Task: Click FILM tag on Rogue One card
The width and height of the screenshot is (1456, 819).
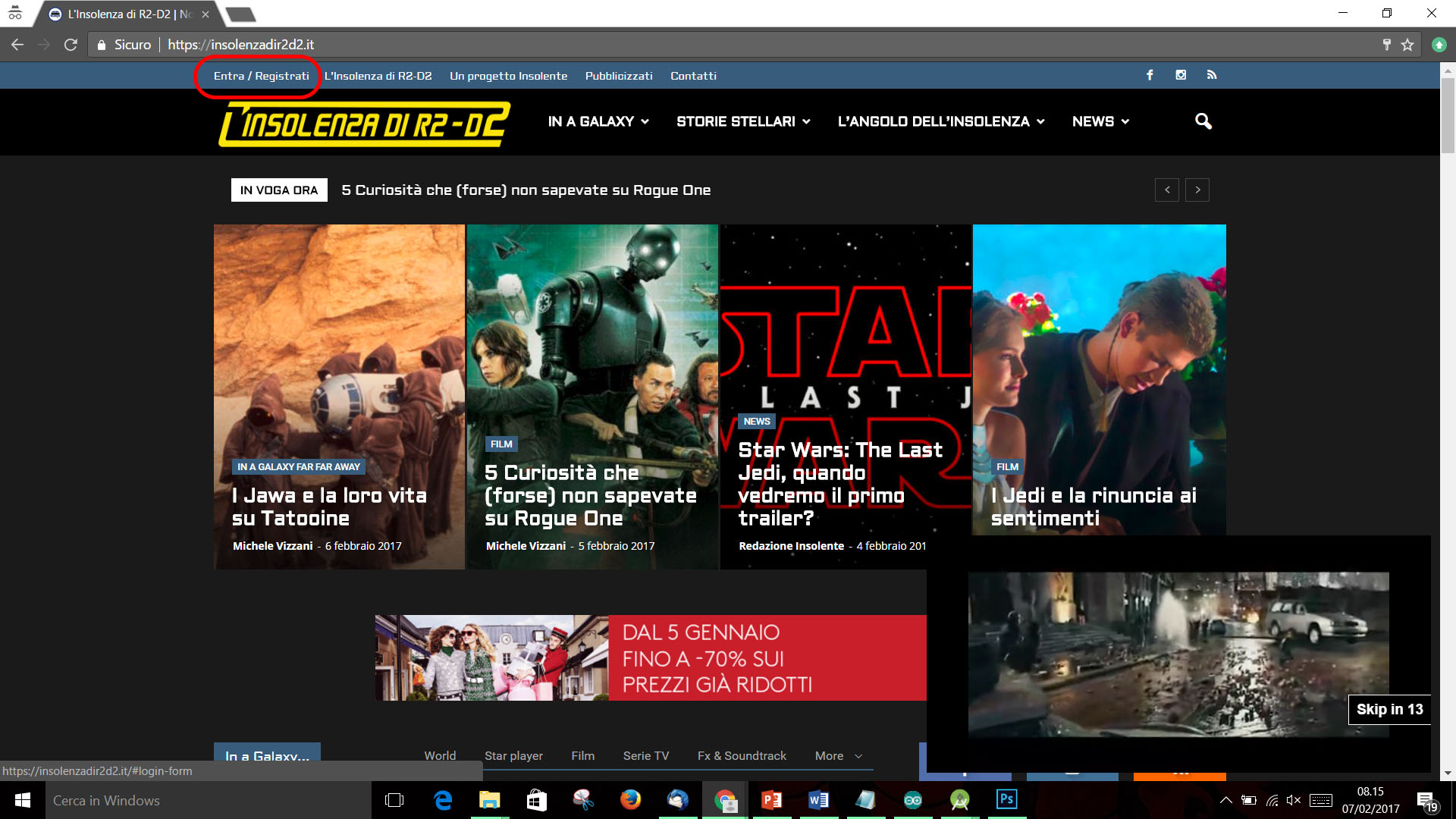Action: 501,444
